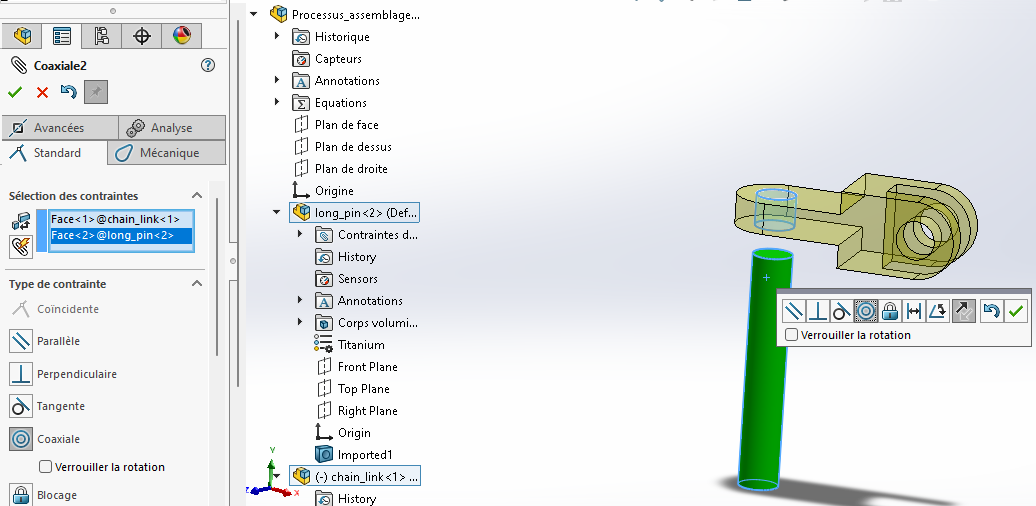Undo the last mate in the PropertyManager
This screenshot has width=1036, height=506.
tap(69, 91)
